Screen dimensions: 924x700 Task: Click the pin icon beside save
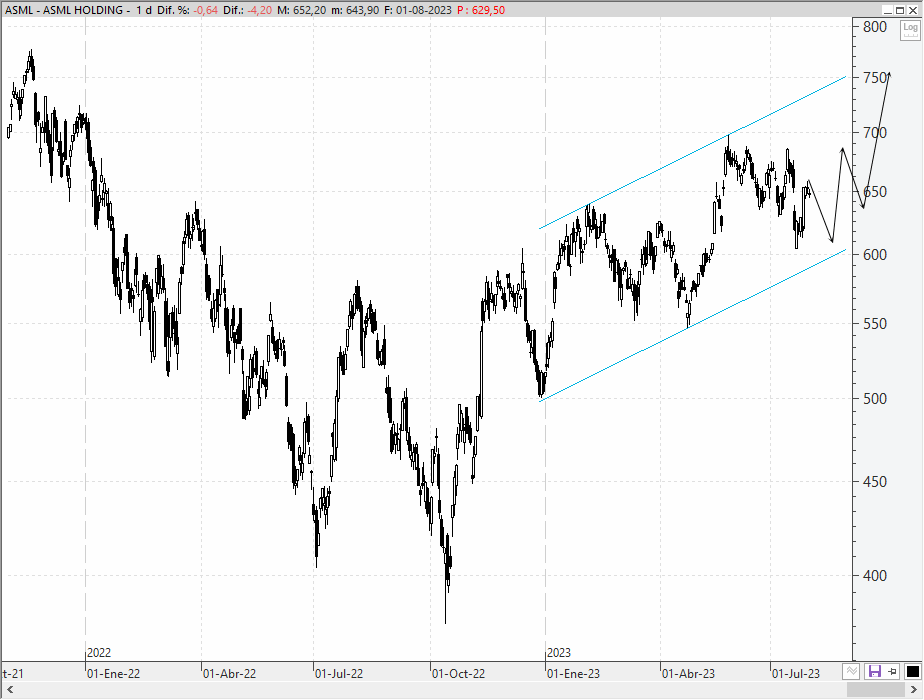tap(893, 671)
